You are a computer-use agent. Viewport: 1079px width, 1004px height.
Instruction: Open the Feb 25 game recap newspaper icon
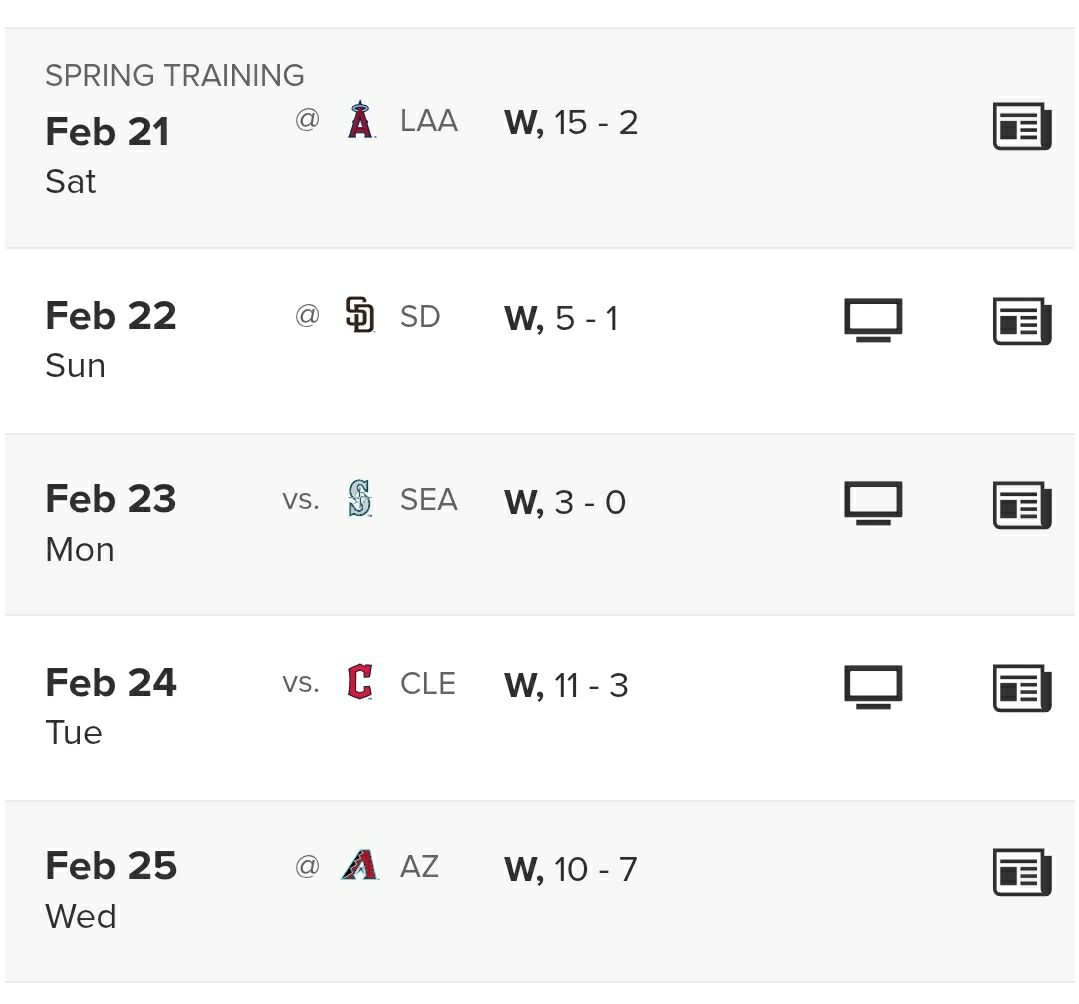pos(1021,871)
